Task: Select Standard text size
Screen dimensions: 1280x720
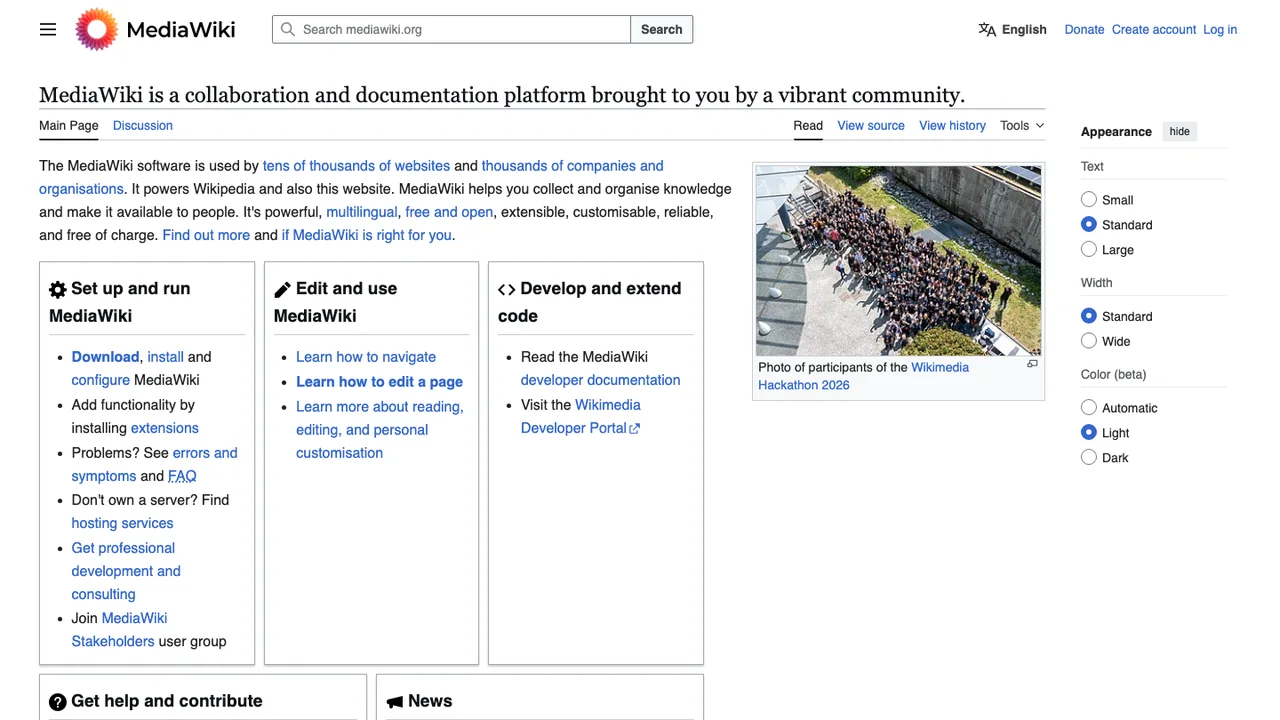Action: (x=1089, y=224)
